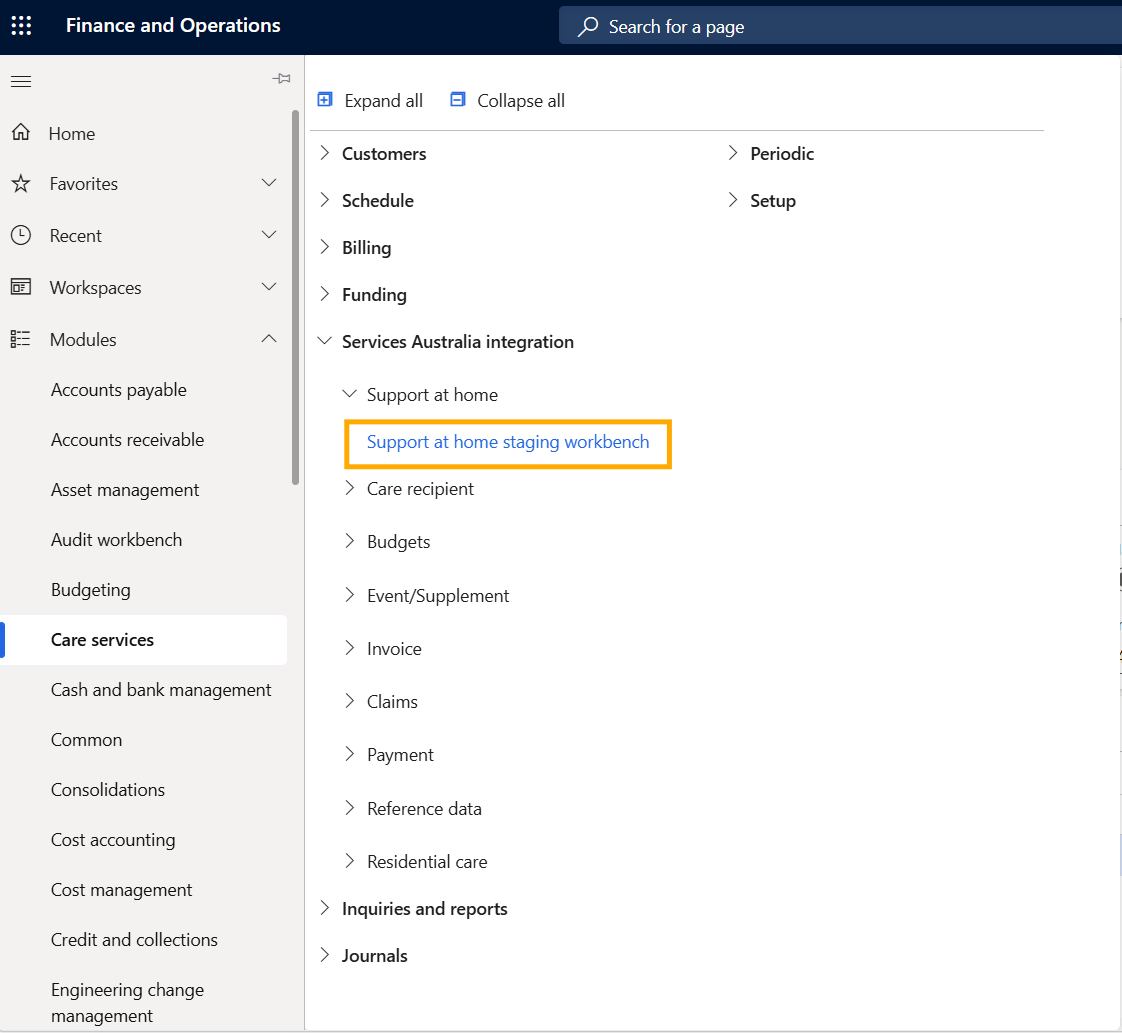Collapse the Support at home chevron
The image size is (1122, 1033).
pyautogui.click(x=349, y=393)
